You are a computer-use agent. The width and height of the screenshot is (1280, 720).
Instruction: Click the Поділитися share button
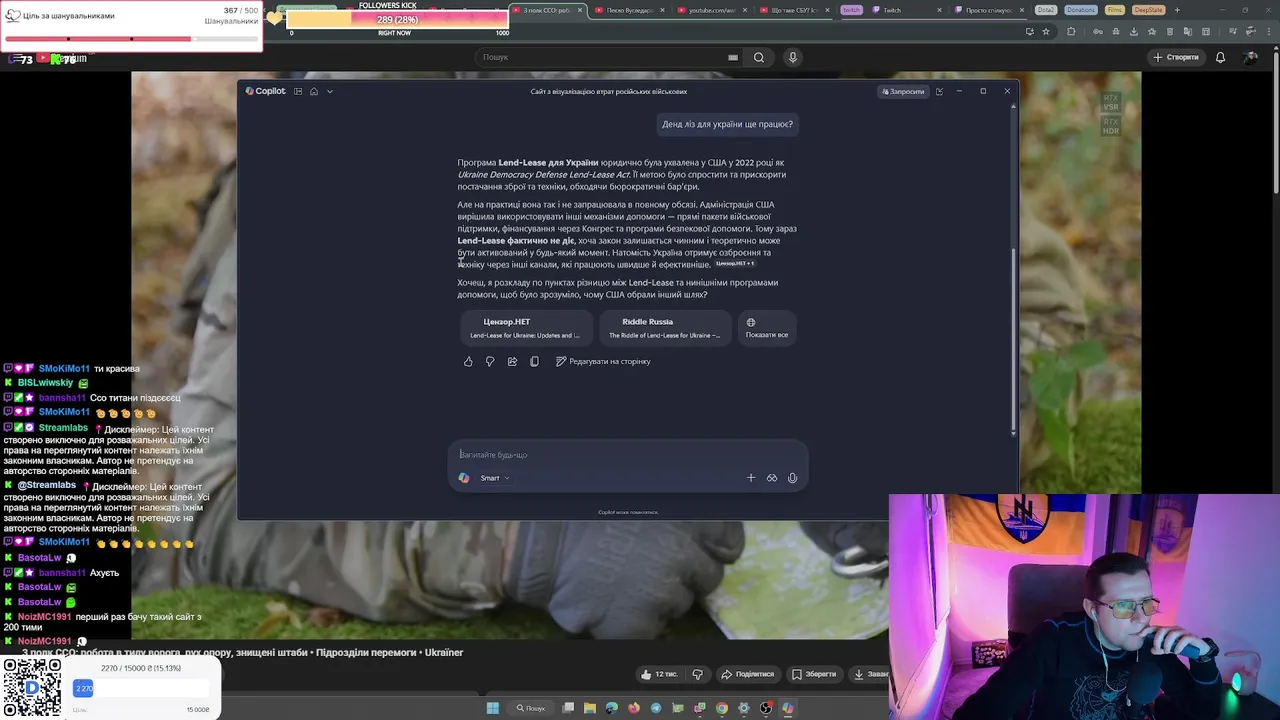(x=748, y=674)
